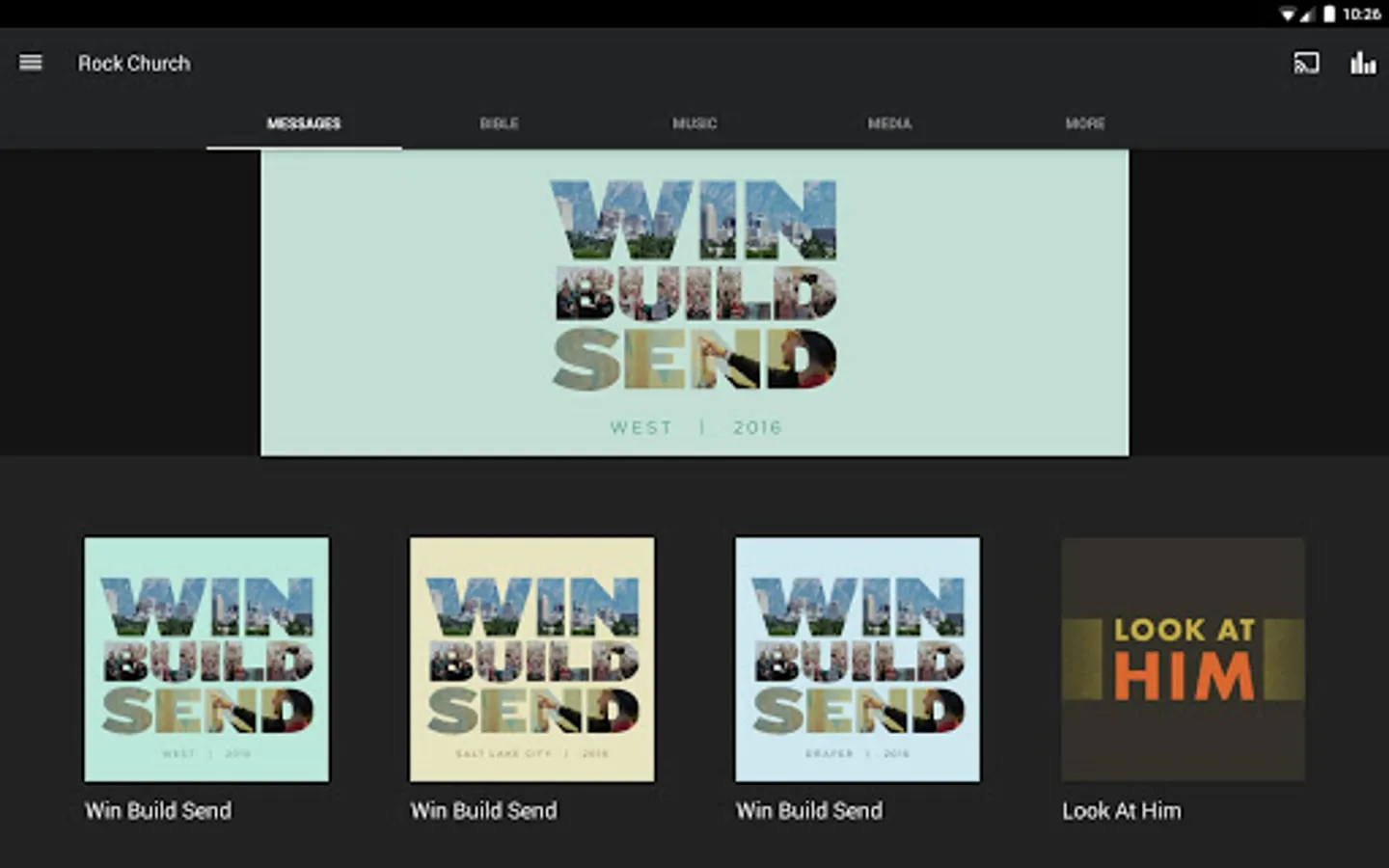This screenshot has width=1389, height=868.
Task: Switch to the Bible tab
Action: point(500,123)
